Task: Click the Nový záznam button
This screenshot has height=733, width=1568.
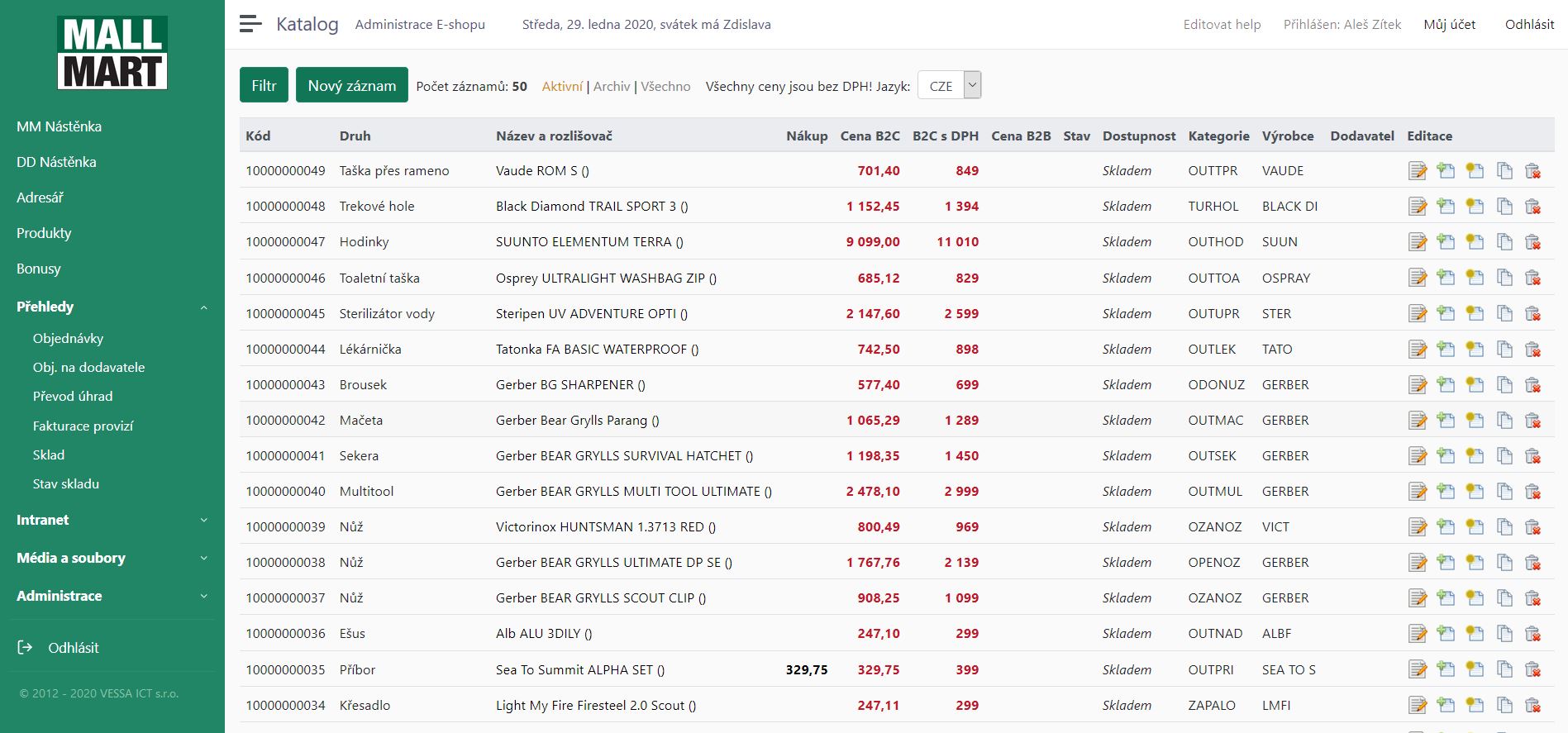Action: pos(352,85)
